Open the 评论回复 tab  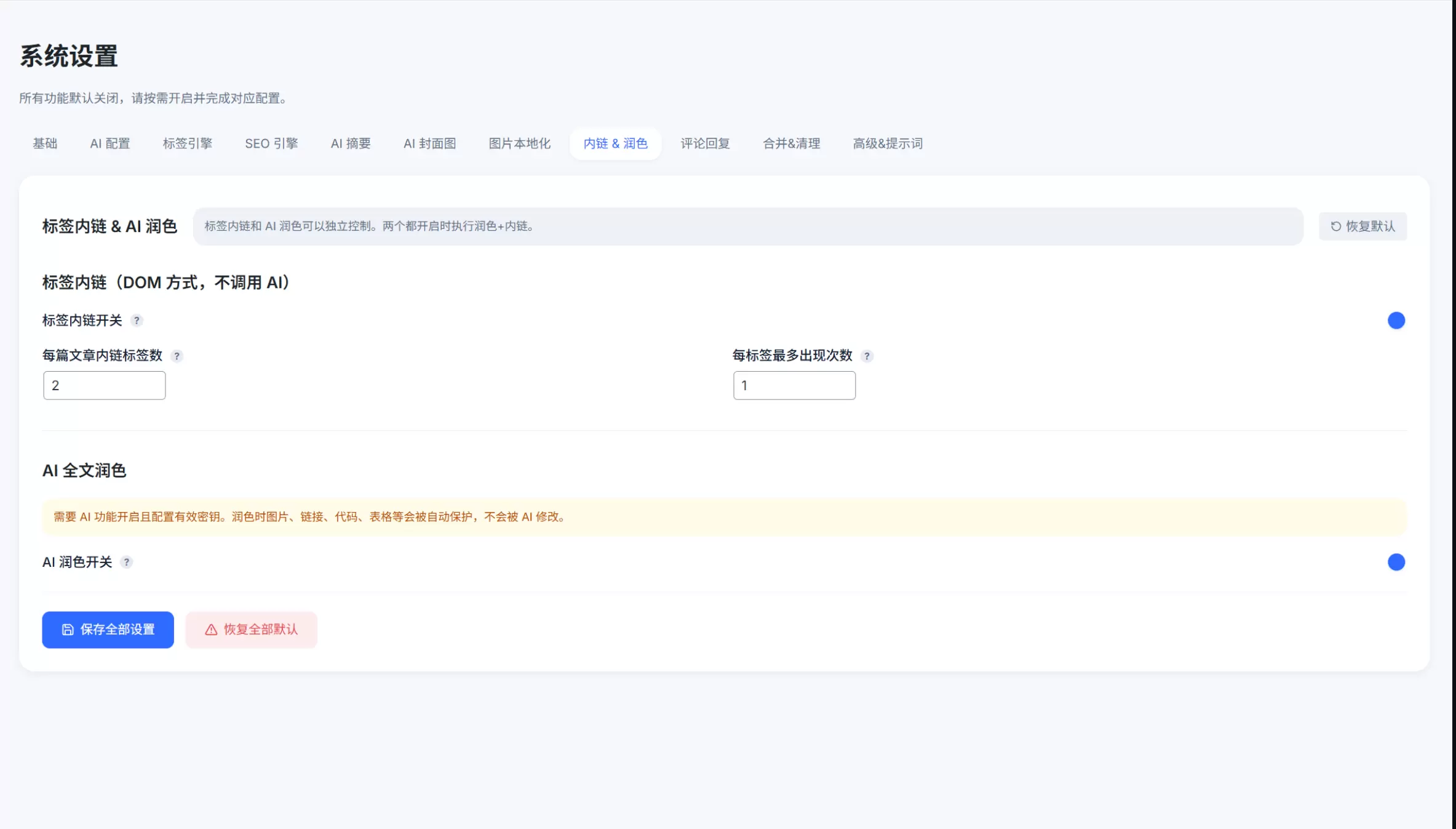click(x=705, y=143)
